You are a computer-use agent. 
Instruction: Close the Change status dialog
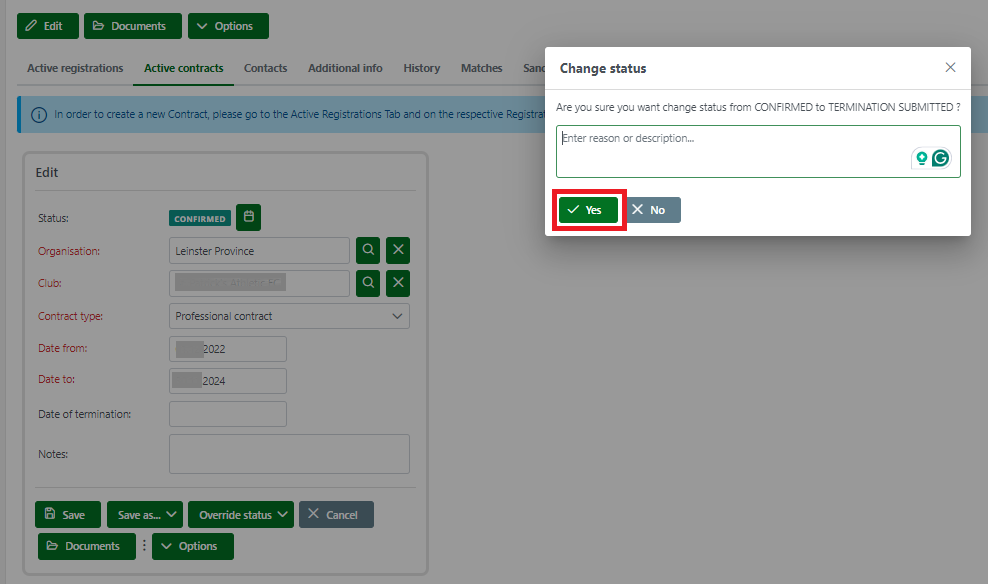pos(950,67)
